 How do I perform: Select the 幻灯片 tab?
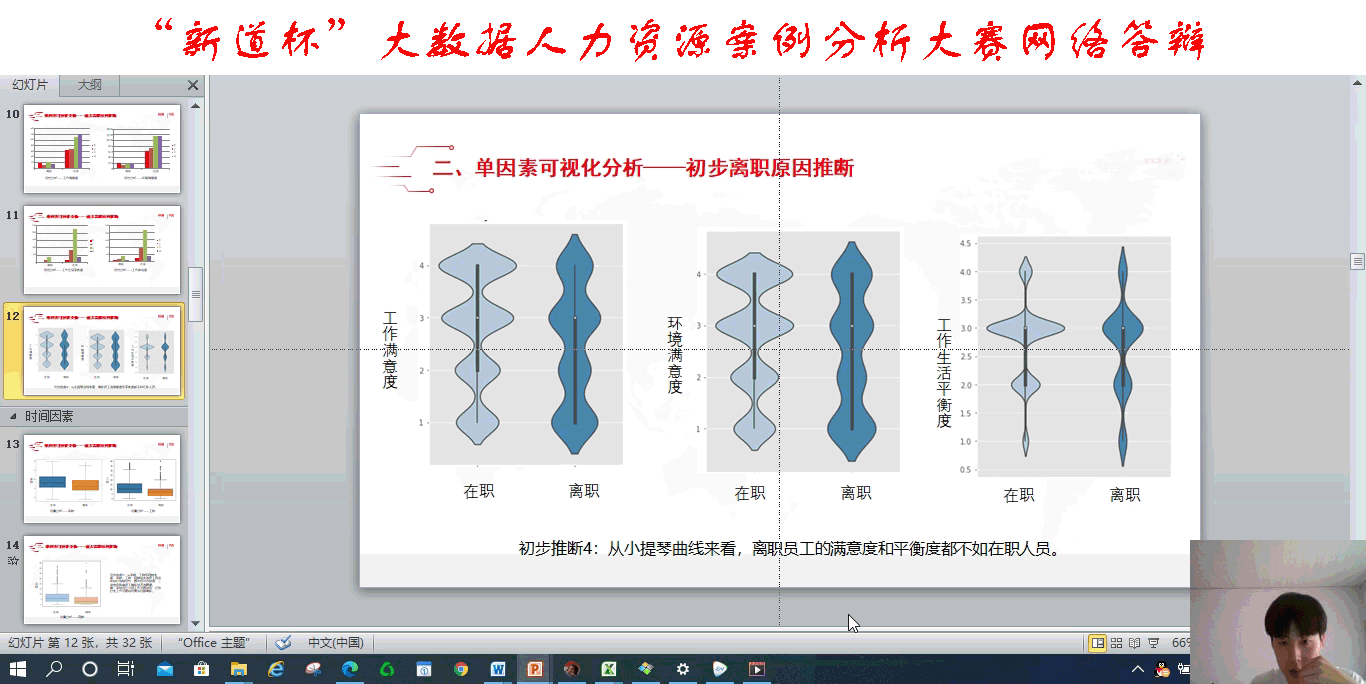[30, 85]
